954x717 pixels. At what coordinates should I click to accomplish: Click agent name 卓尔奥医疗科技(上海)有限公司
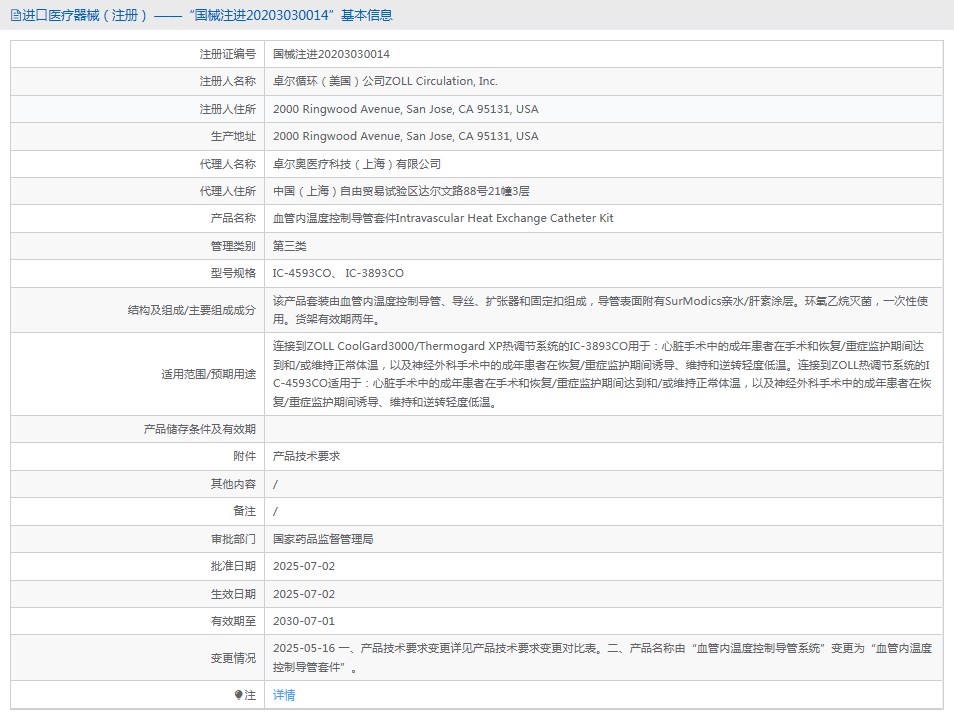[357, 164]
